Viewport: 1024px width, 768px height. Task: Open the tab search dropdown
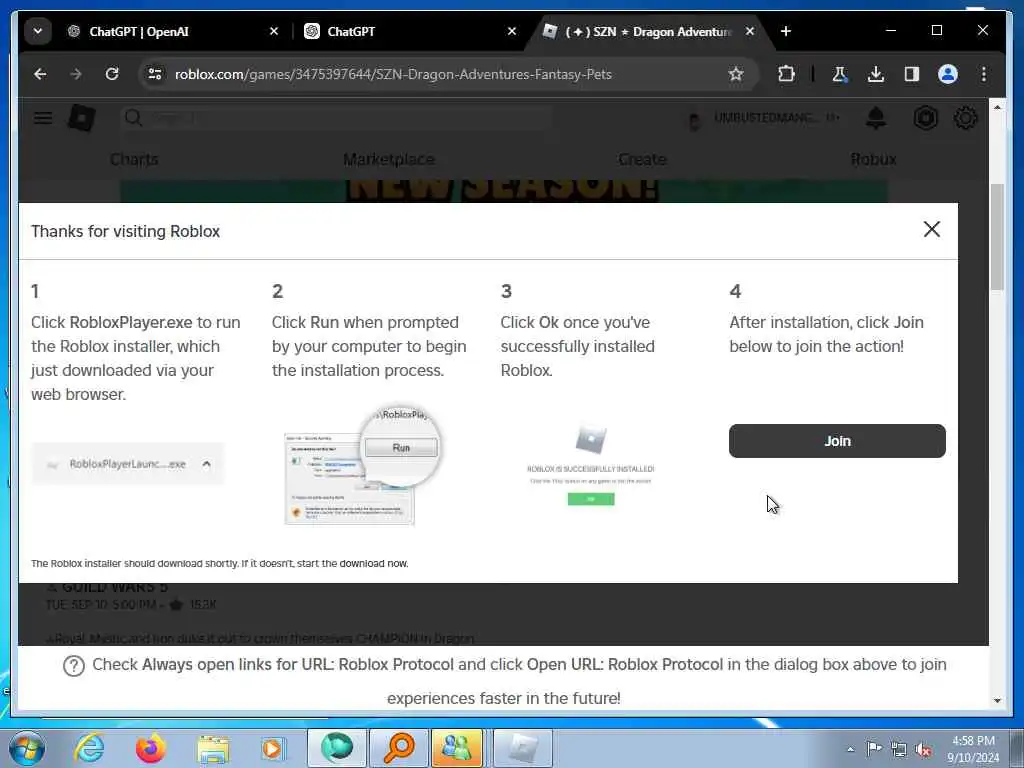38,31
